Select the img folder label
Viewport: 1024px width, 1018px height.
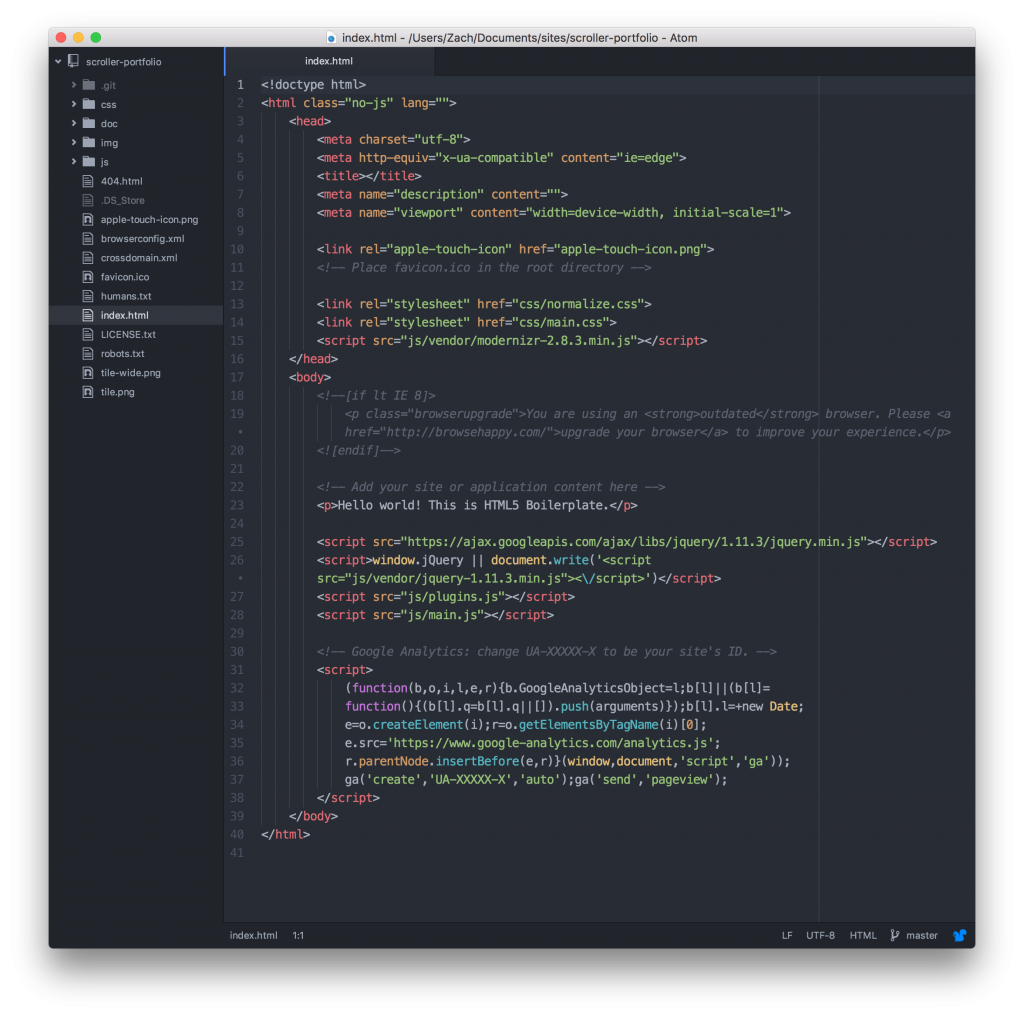(109, 142)
